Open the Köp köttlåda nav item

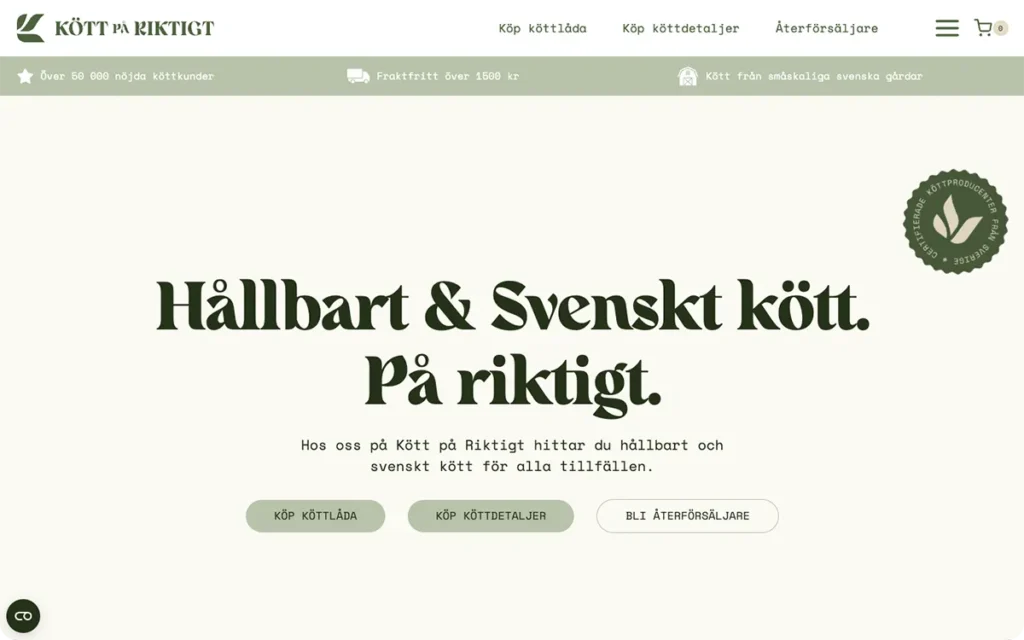543,28
